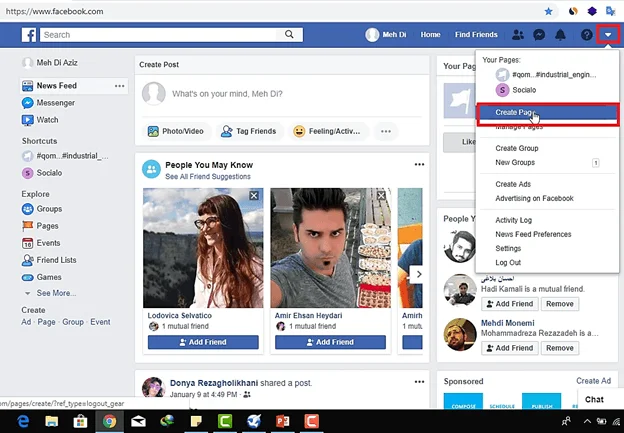Image resolution: width=624 pixels, height=433 pixels.
Task: Click the Facebook logo icon
Action: [x=30, y=35]
